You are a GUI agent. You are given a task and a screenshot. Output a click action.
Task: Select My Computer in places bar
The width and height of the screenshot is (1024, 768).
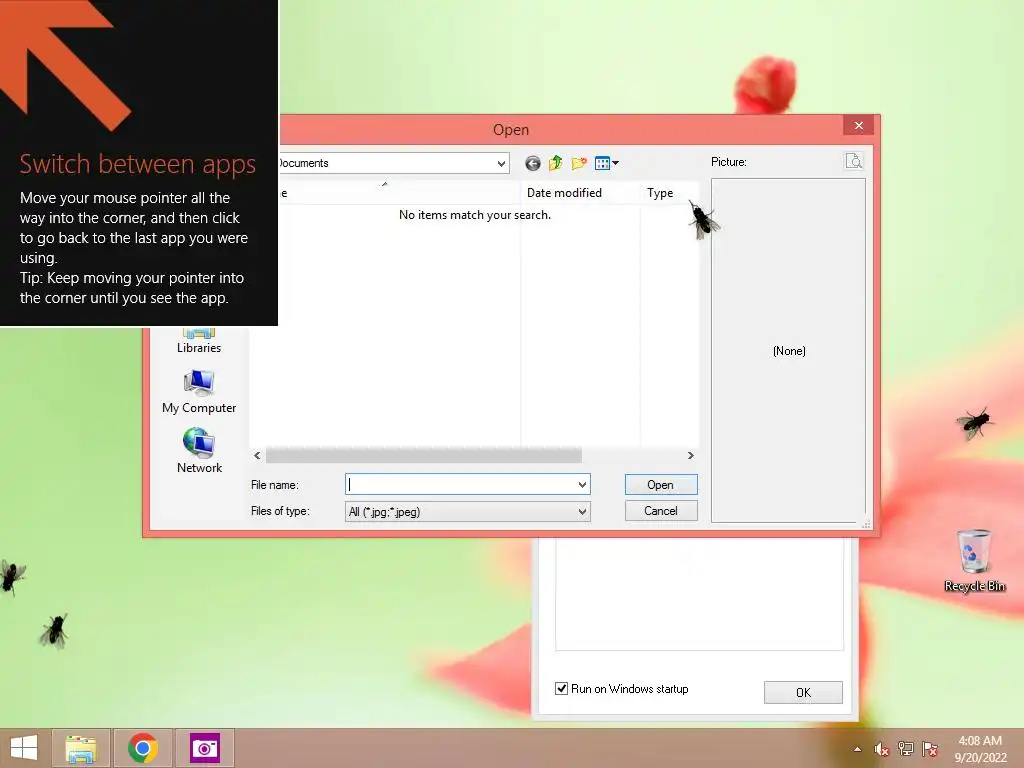tap(199, 392)
